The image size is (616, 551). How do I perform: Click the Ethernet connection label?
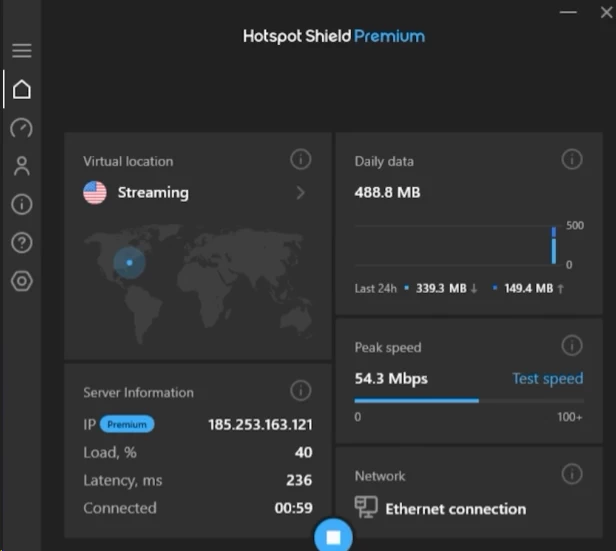[x=456, y=509]
